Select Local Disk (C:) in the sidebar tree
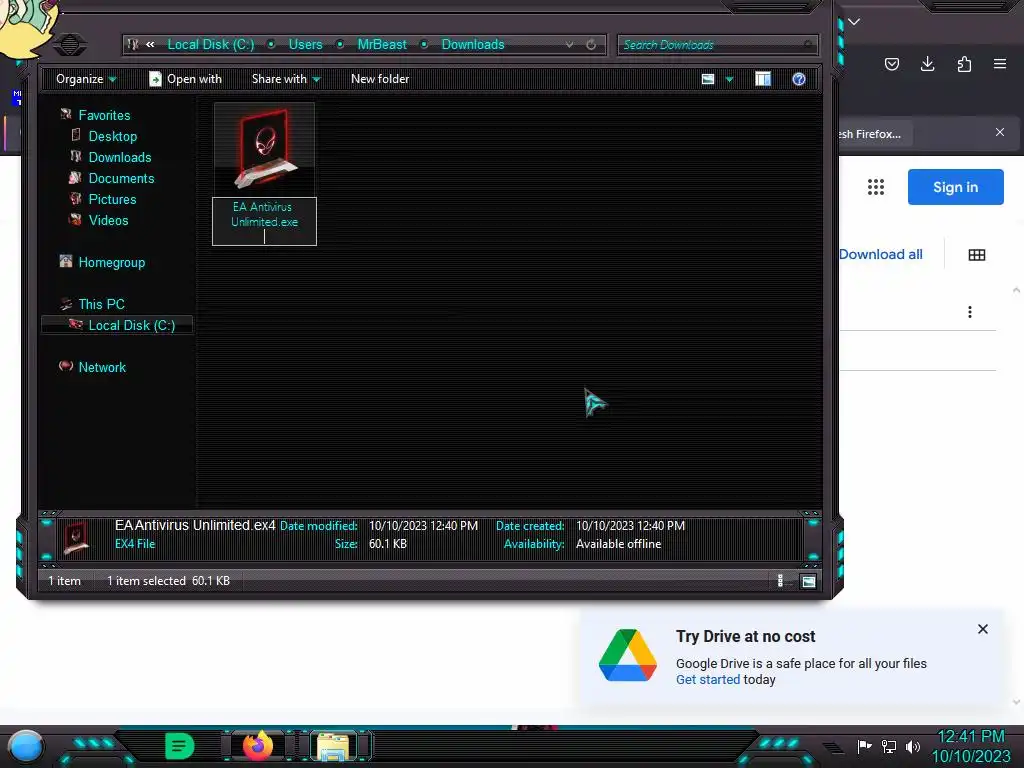The width and height of the screenshot is (1024, 768). tap(117, 325)
